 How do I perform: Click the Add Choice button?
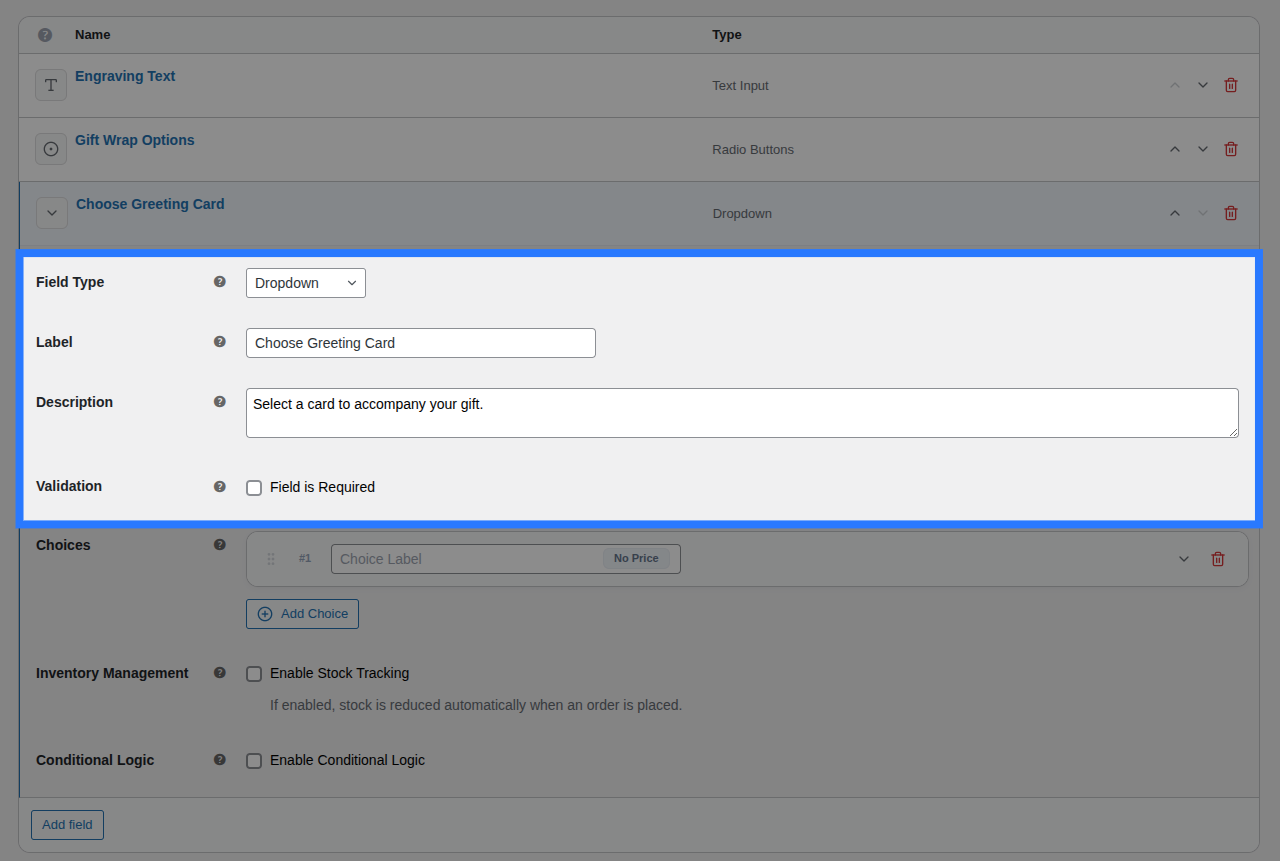(x=302, y=614)
